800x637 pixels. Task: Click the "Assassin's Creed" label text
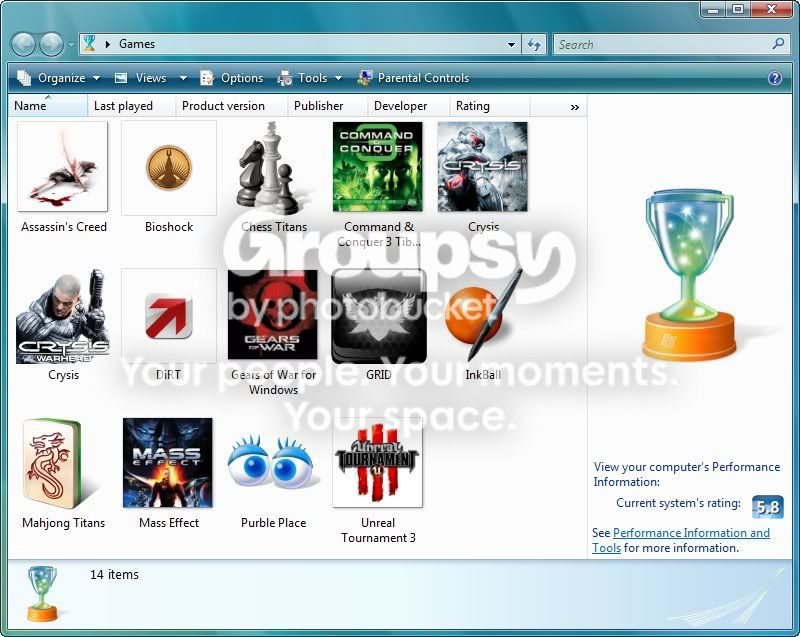point(64,226)
